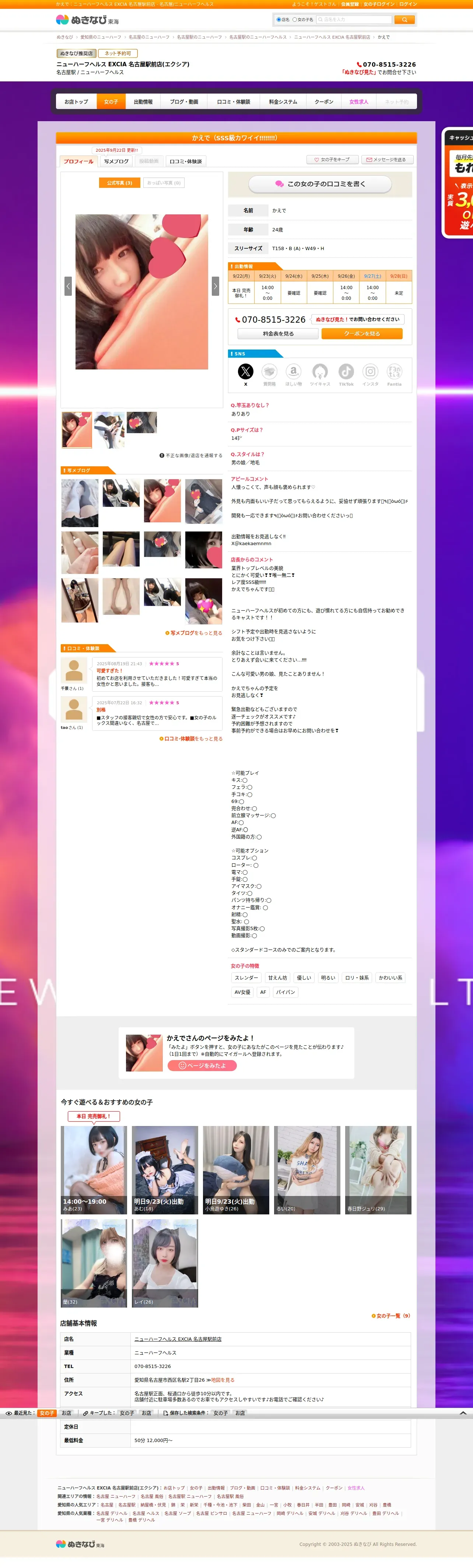Viewport: 473px width, 1568px height.
Task: Open the 地図を見る map link
Action: point(222,1380)
